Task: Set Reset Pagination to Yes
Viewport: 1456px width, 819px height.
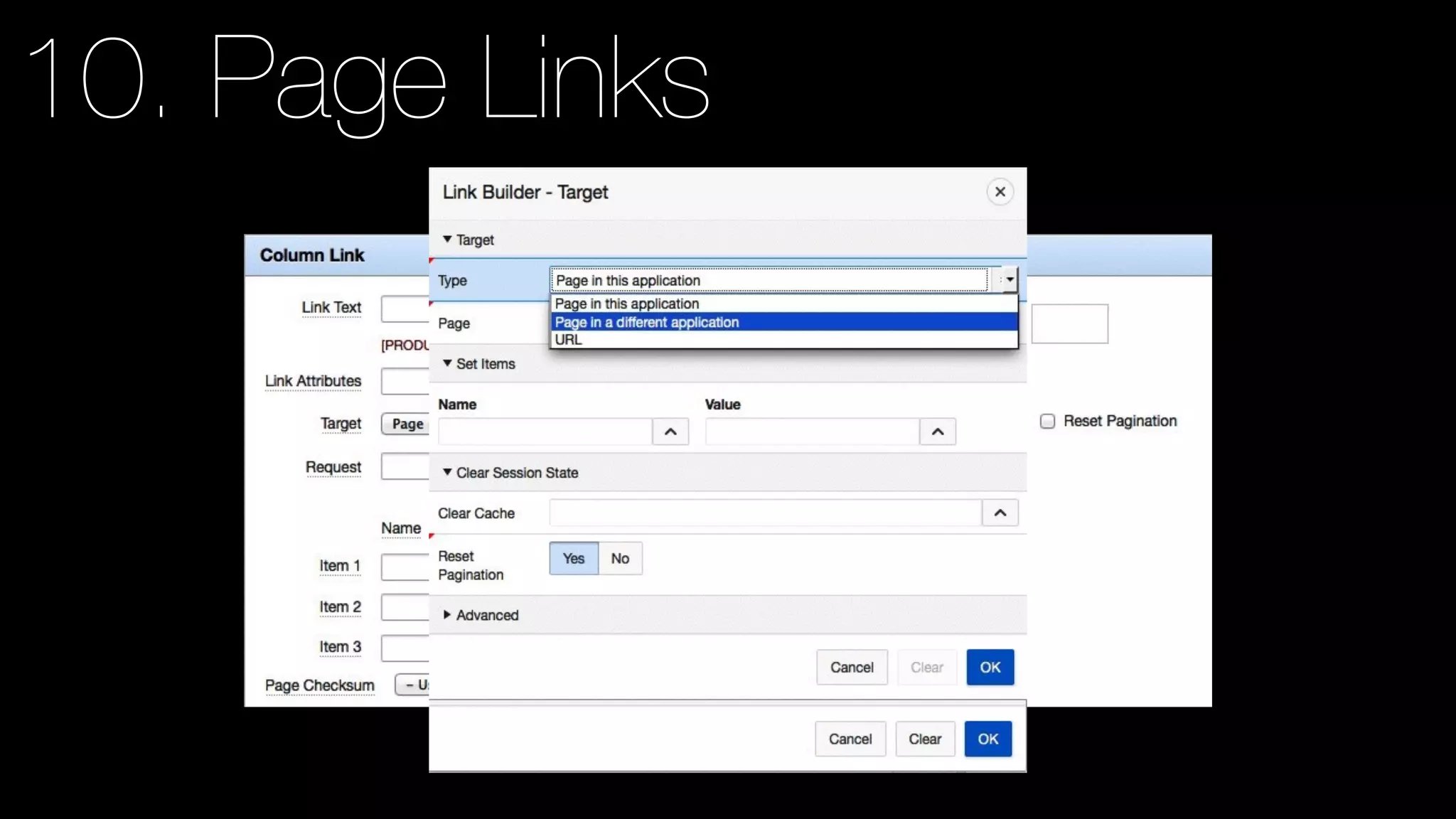Action: [574, 558]
